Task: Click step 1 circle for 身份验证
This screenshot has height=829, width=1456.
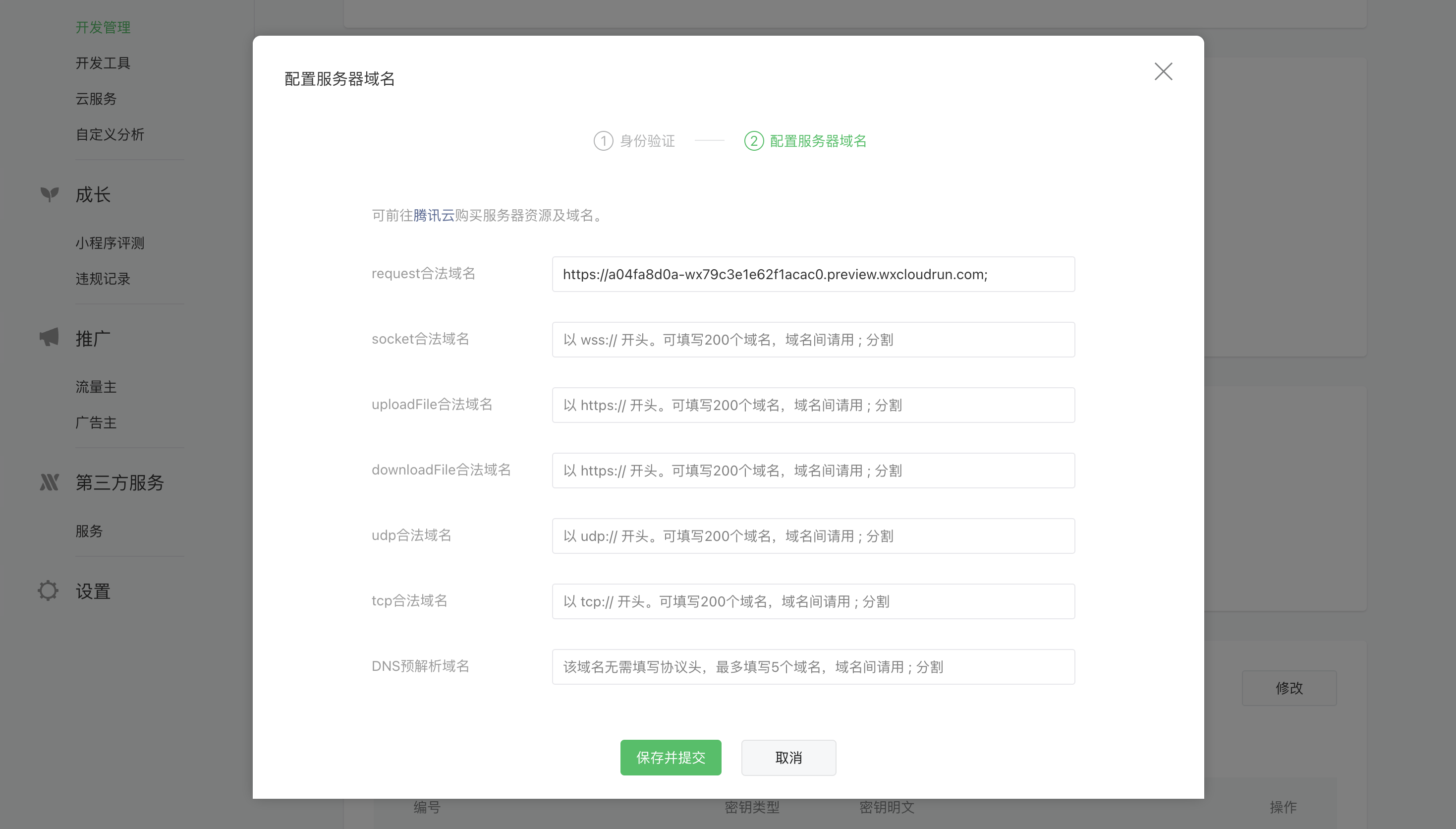Action: pos(603,141)
